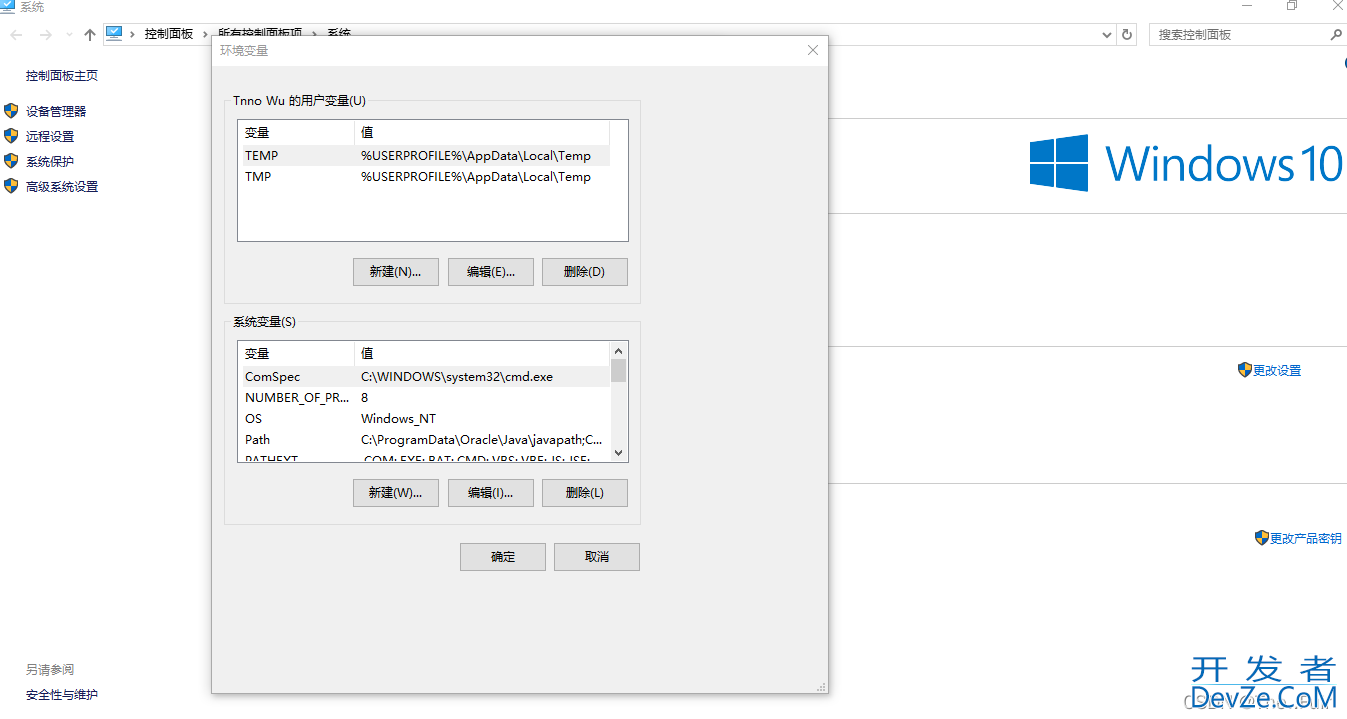Open the 控制面板主页 link

[x=62, y=76]
